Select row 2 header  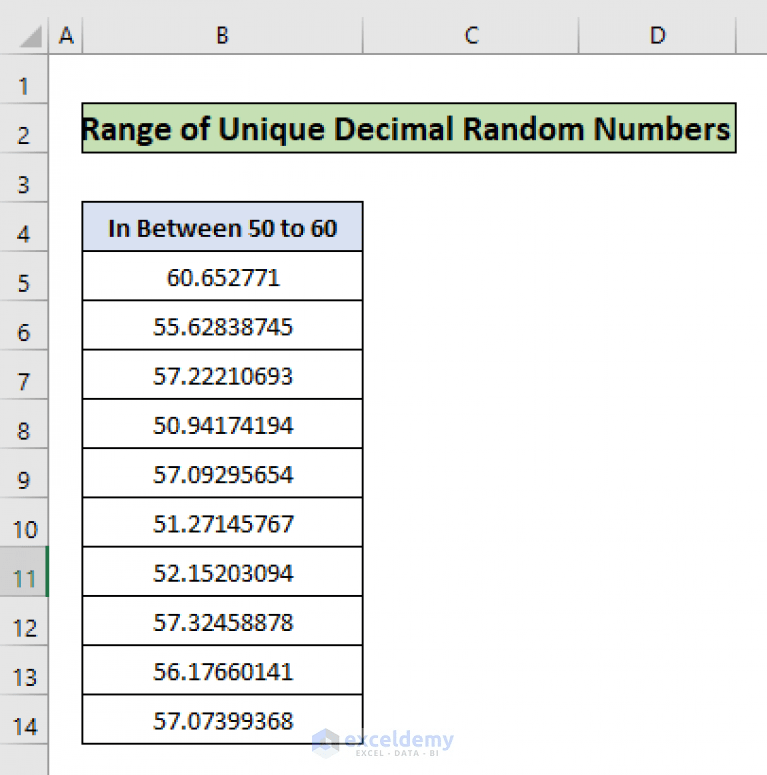click(x=24, y=128)
